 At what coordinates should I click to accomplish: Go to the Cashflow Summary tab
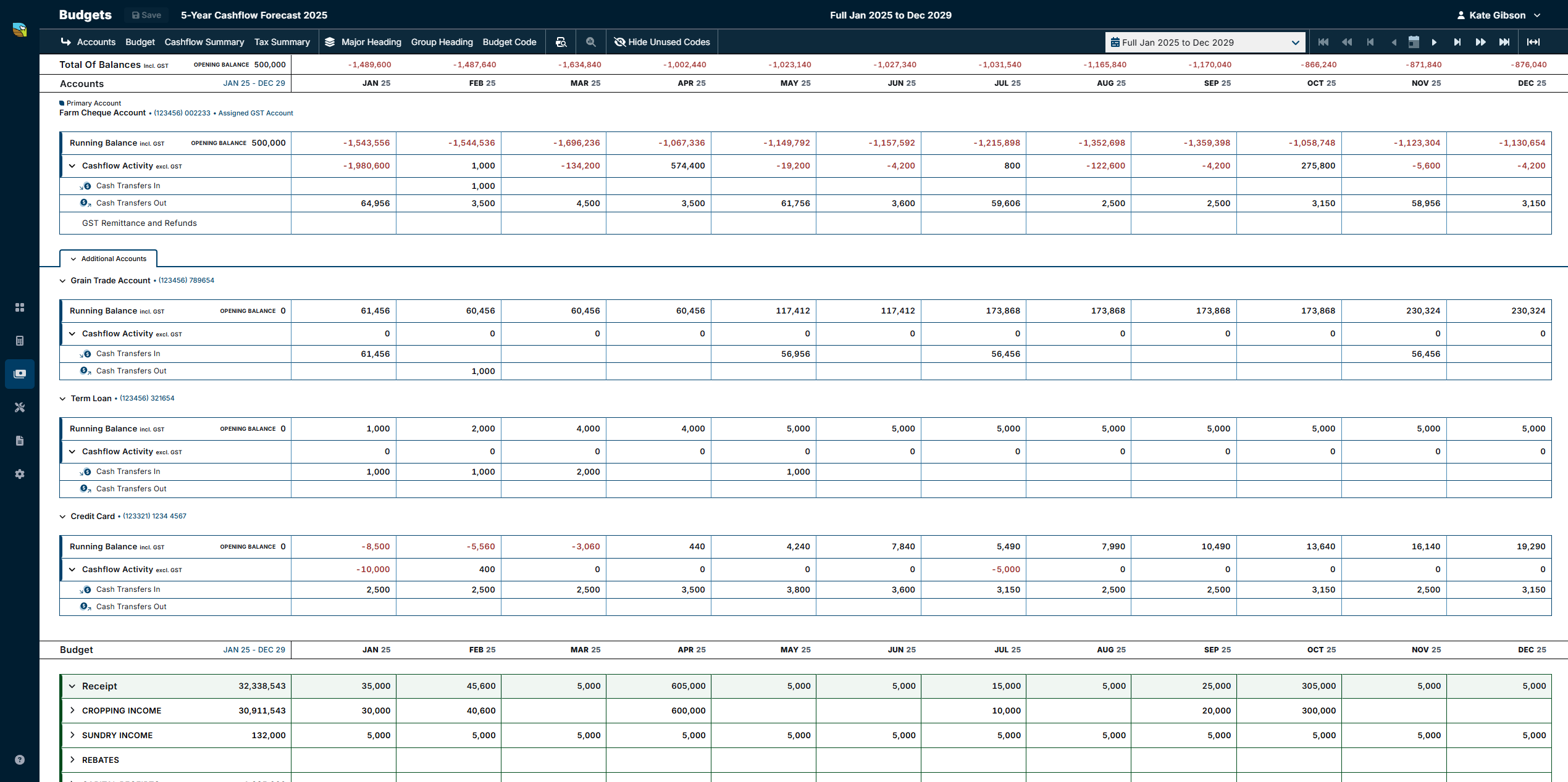pyautogui.click(x=204, y=42)
